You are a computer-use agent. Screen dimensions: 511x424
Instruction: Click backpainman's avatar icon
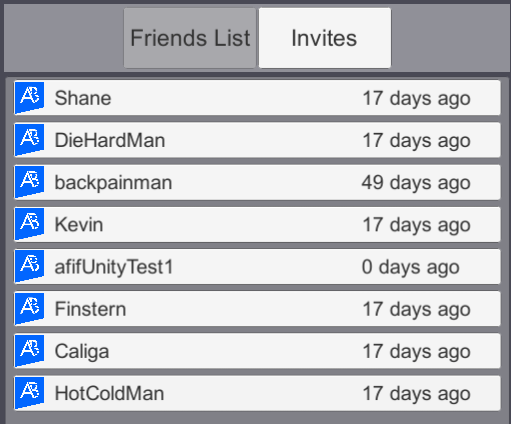coord(30,182)
